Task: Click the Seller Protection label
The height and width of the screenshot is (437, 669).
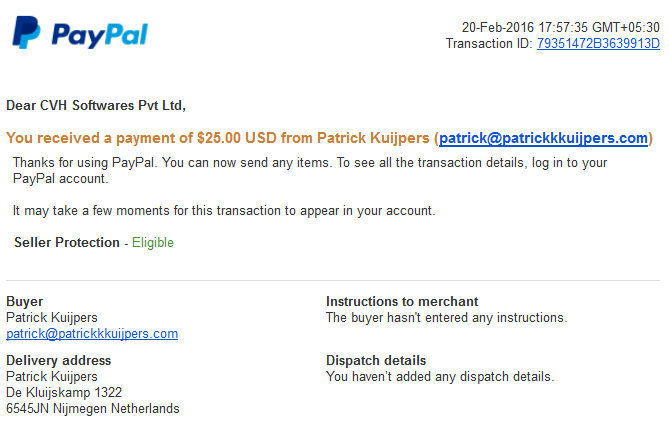Action: (x=67, y=242)
